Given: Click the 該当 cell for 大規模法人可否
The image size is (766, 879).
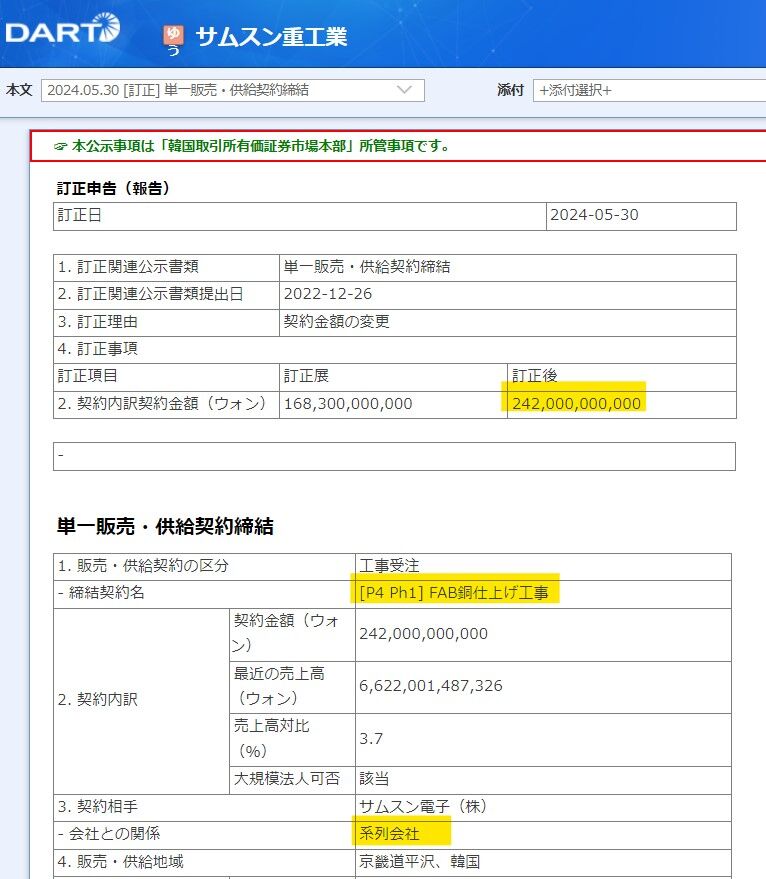Looking at the screenshot, I should tap(543, 780).
